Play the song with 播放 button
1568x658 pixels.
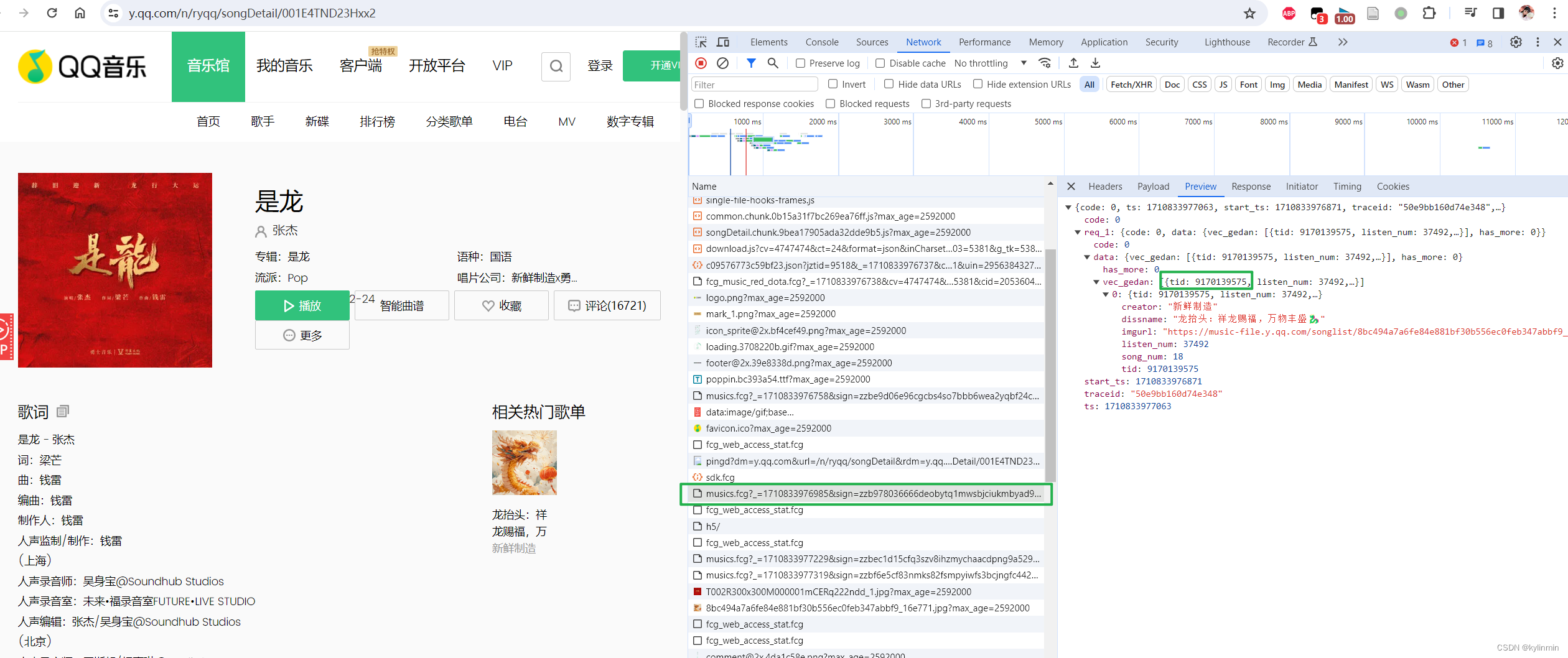tap(302, 305)
